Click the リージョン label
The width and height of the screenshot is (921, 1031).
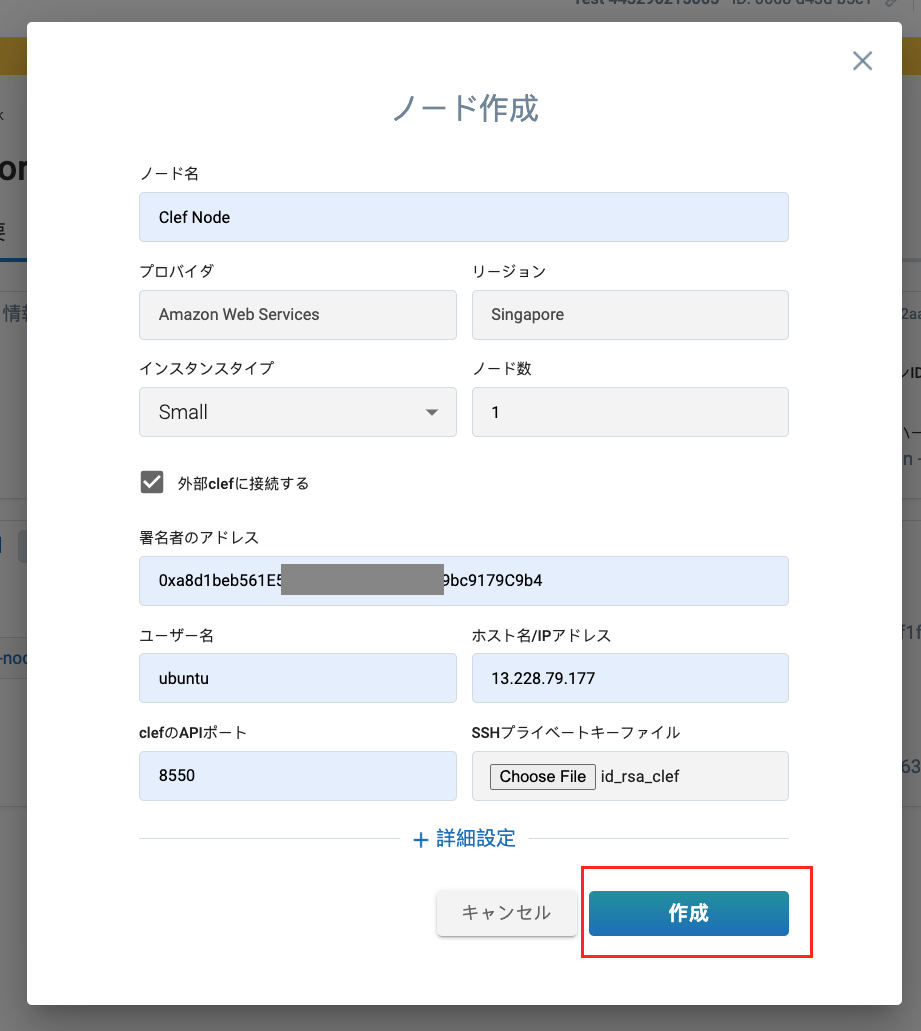[x=509, y=271]
